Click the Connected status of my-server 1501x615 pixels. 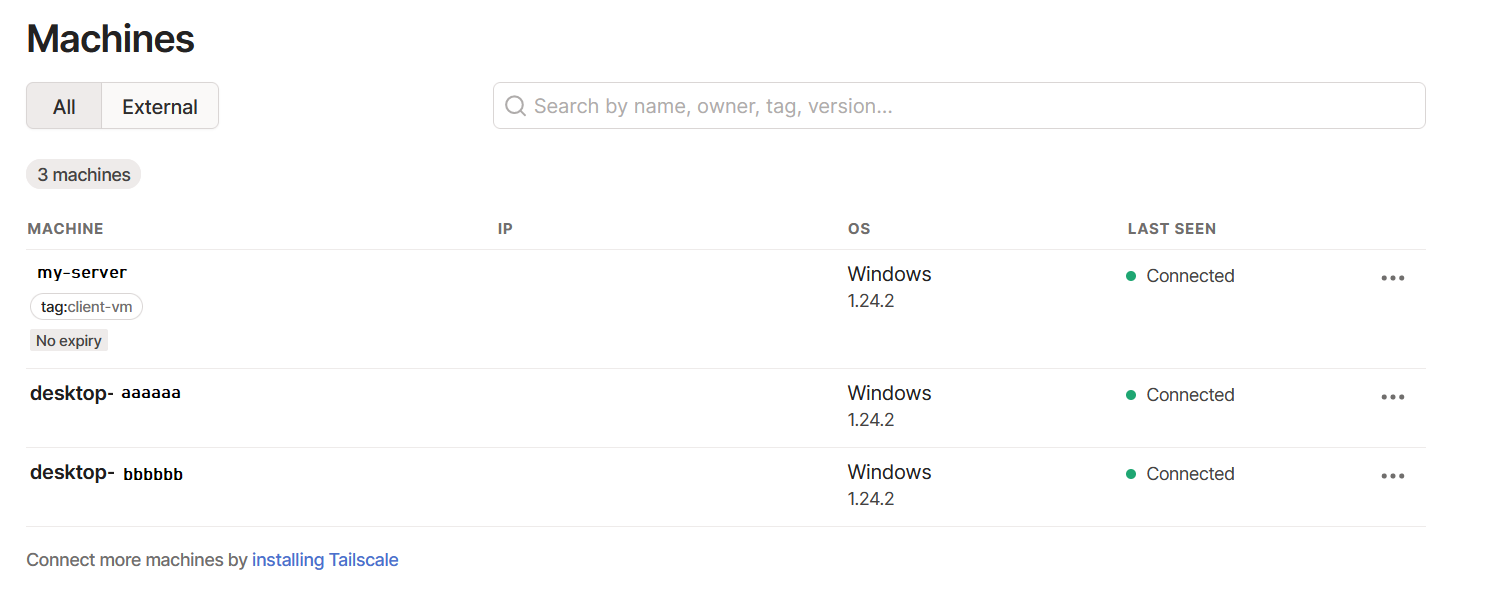(x=1180, y=276)
